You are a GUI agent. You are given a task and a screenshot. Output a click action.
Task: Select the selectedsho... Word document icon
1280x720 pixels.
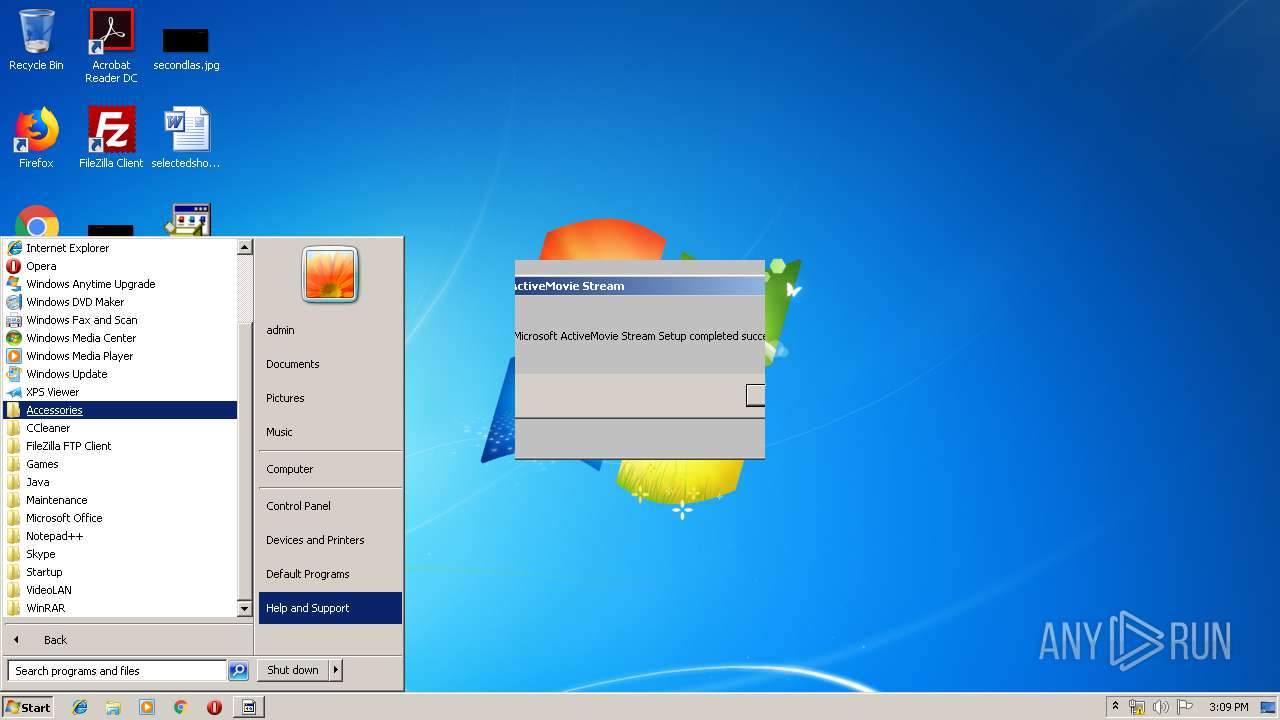point(186,138)
